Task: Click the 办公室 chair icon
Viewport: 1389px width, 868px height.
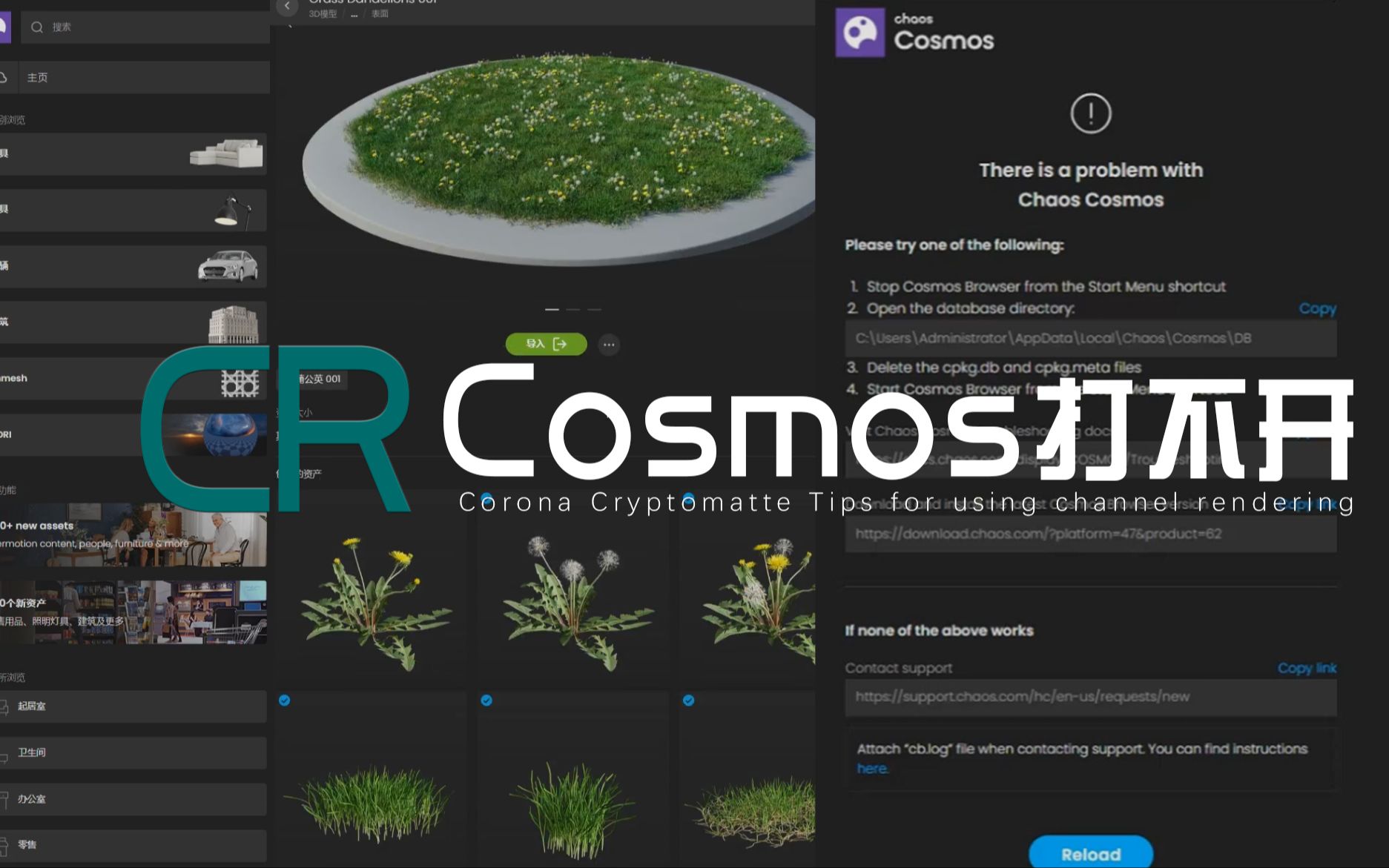Action: [x=4, y=800]
